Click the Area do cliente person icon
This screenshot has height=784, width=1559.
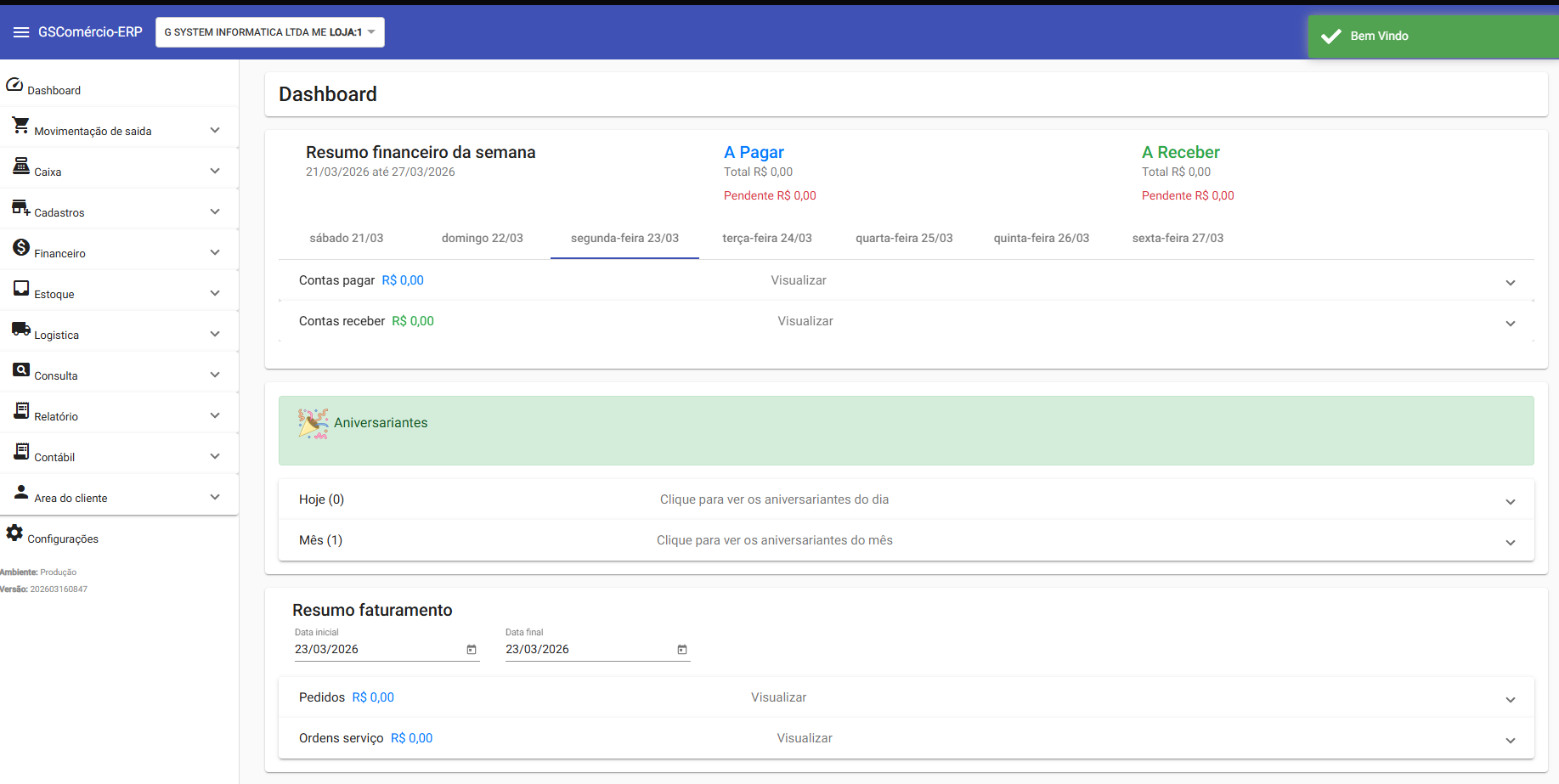coord(21,492)
